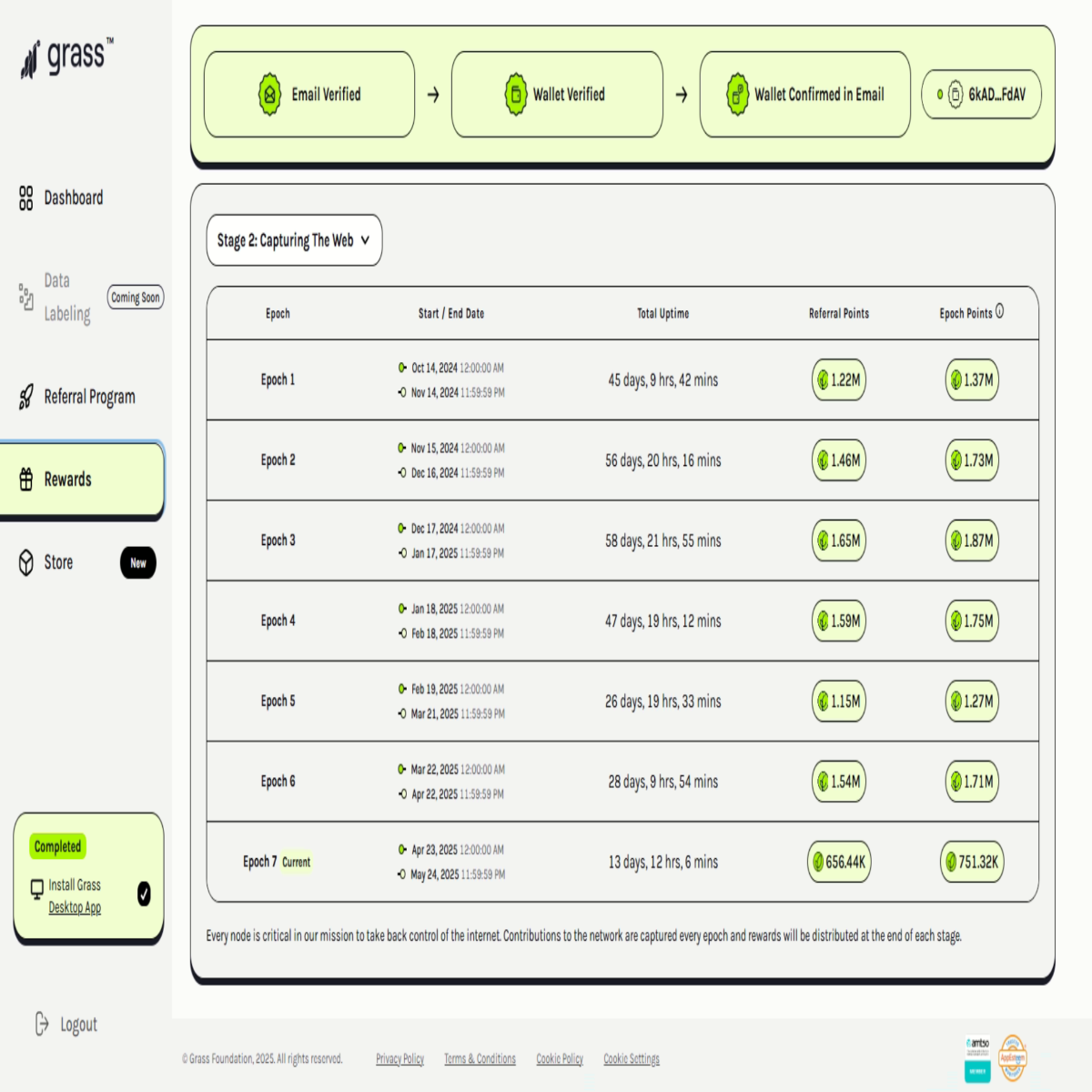Open the Privacy Policy link
Screen dimensions: 1092x1092
(399, 1058)
